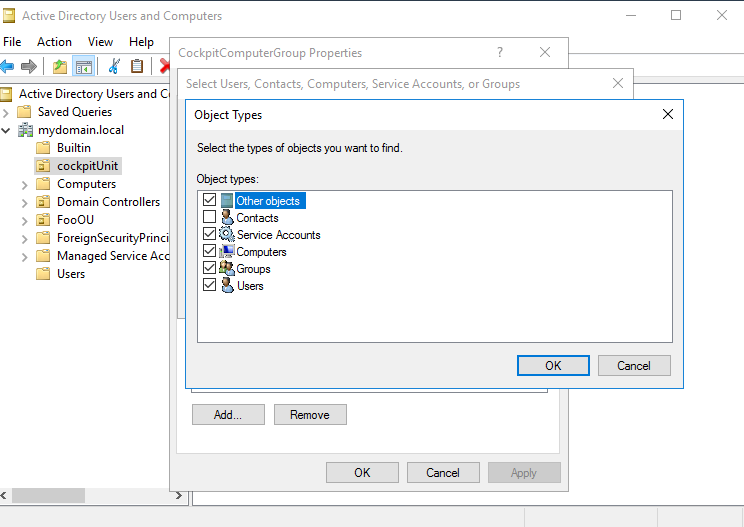
Task: Cancel the Object Types dialog
Action: (x=634, y=366)
